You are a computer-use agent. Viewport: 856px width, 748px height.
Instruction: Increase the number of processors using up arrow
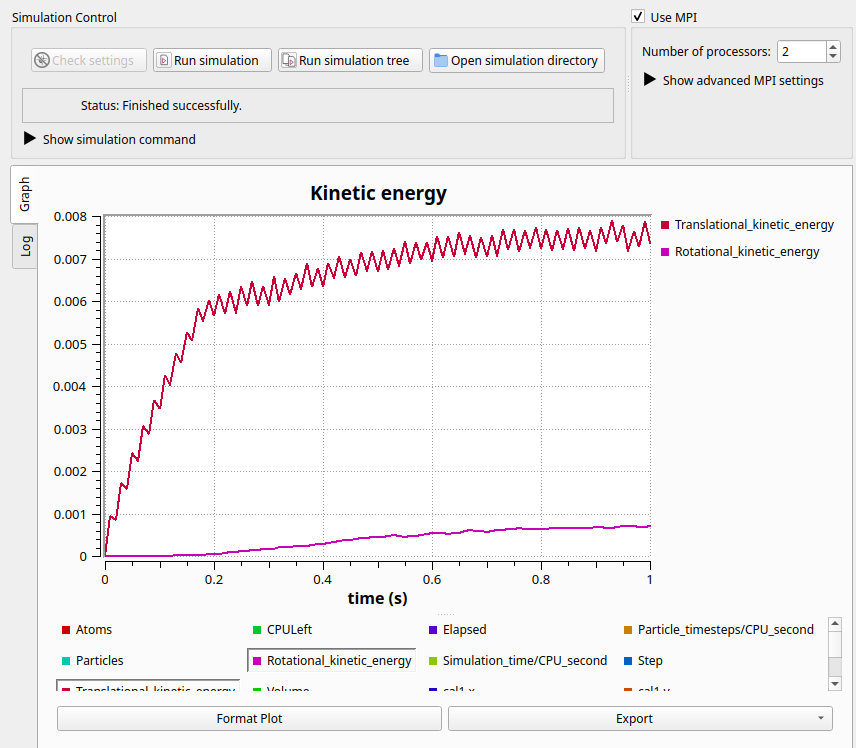pyautogui.click(x=833, y=46)
